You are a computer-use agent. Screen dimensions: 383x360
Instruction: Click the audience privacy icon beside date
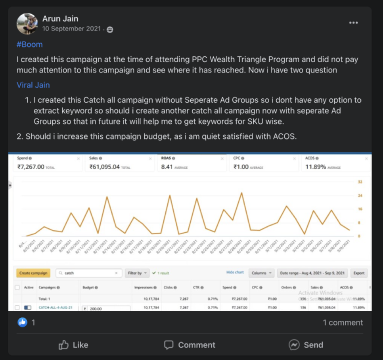(110, 30)
